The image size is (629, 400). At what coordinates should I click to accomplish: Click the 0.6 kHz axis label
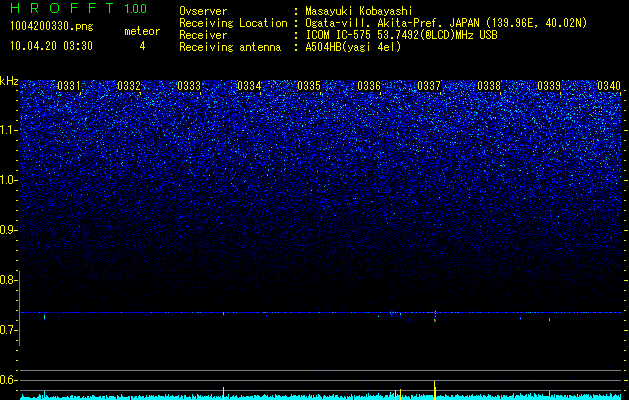click(x=8, y=380)
